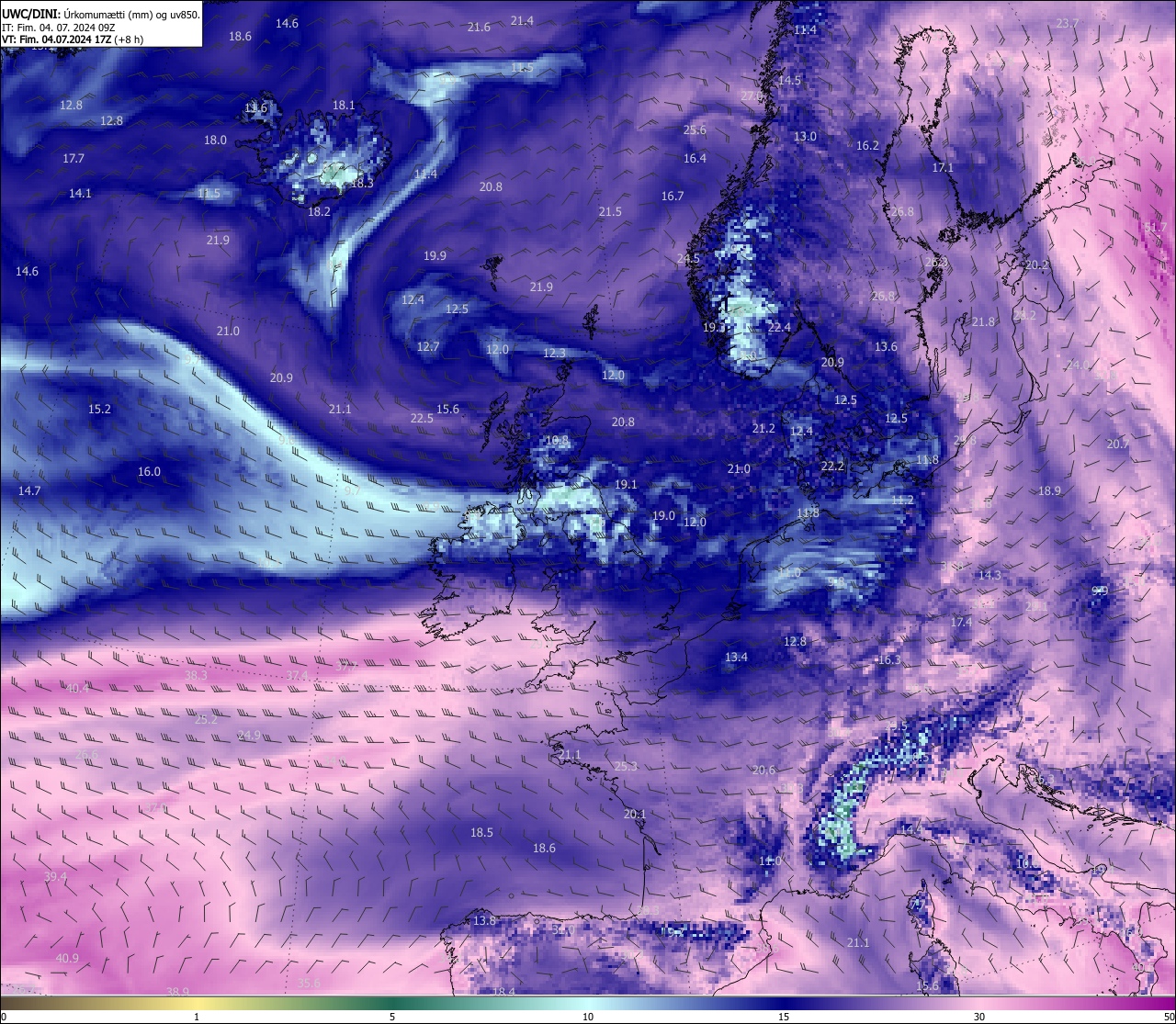Click the map value '40.4'
The height and width of the screenshot is (1024, 1176).
[77, 688]
